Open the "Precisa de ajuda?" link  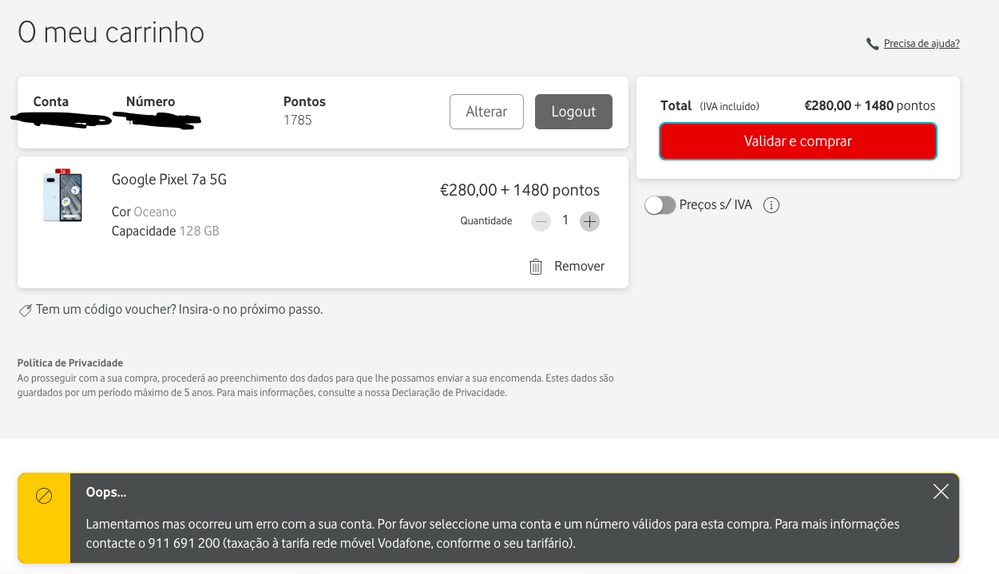(921, 44)
